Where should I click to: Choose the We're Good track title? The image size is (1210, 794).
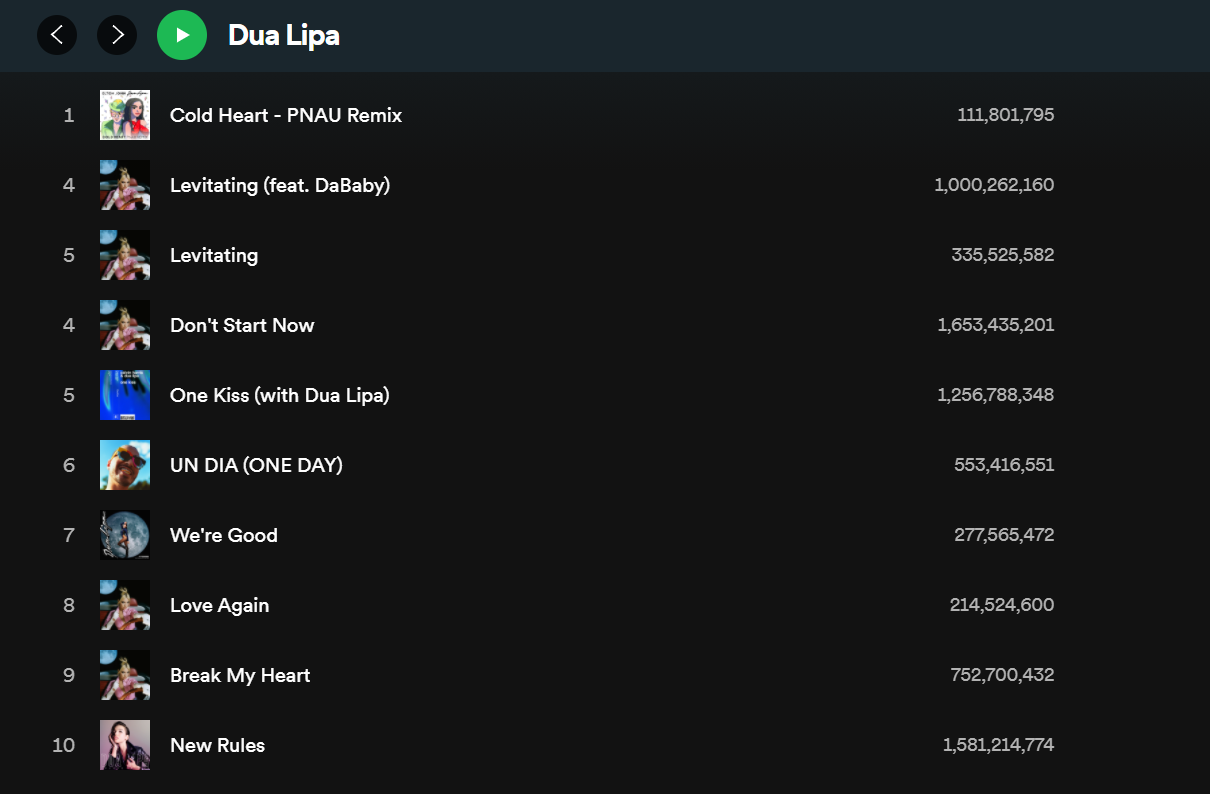[x=224, y=535]
